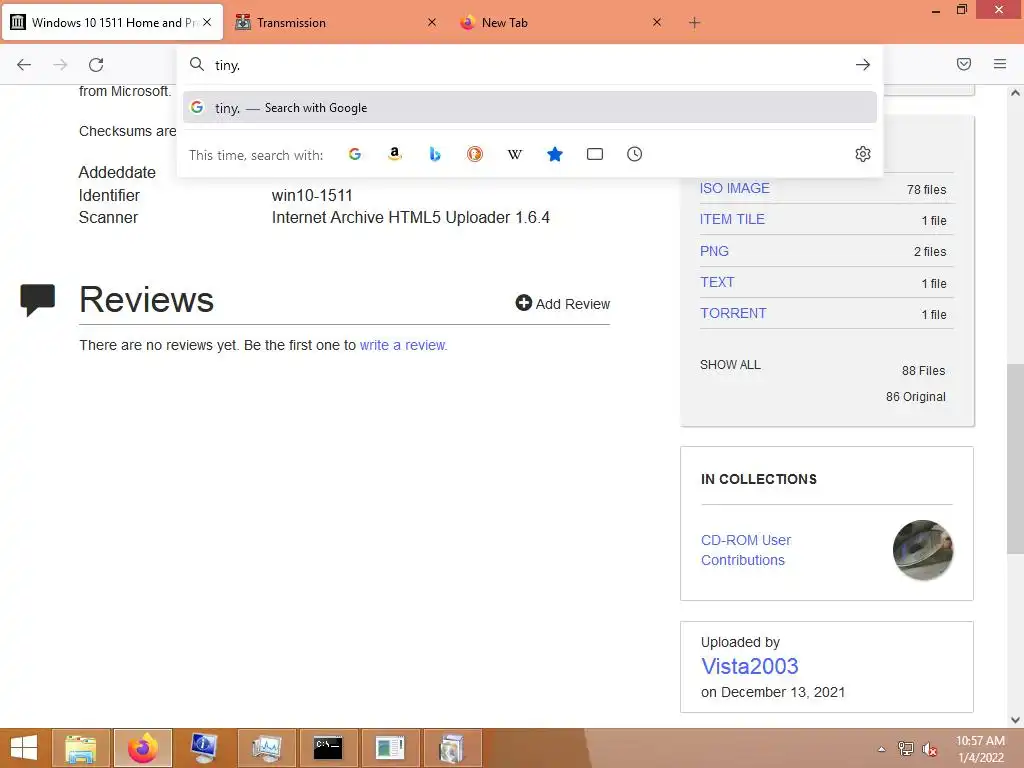Open the TORRENT download link
This screenshot has width=1024, height=768.
pos(733,313)
